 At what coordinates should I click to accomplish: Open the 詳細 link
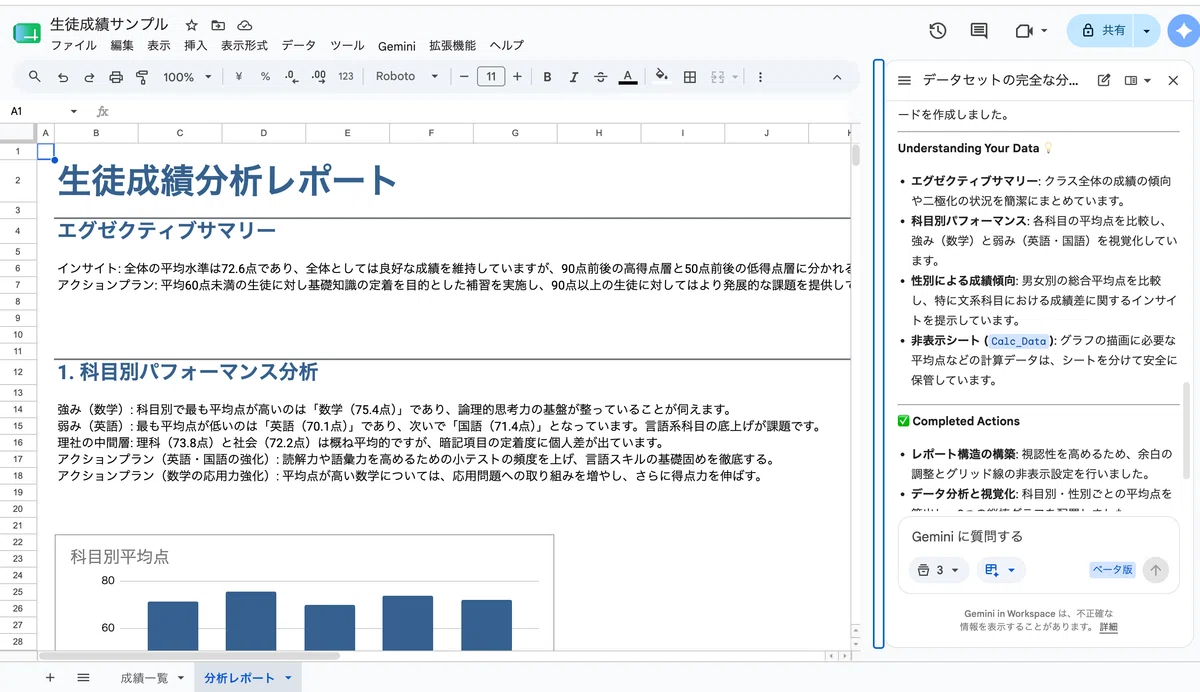(1109, 627)
